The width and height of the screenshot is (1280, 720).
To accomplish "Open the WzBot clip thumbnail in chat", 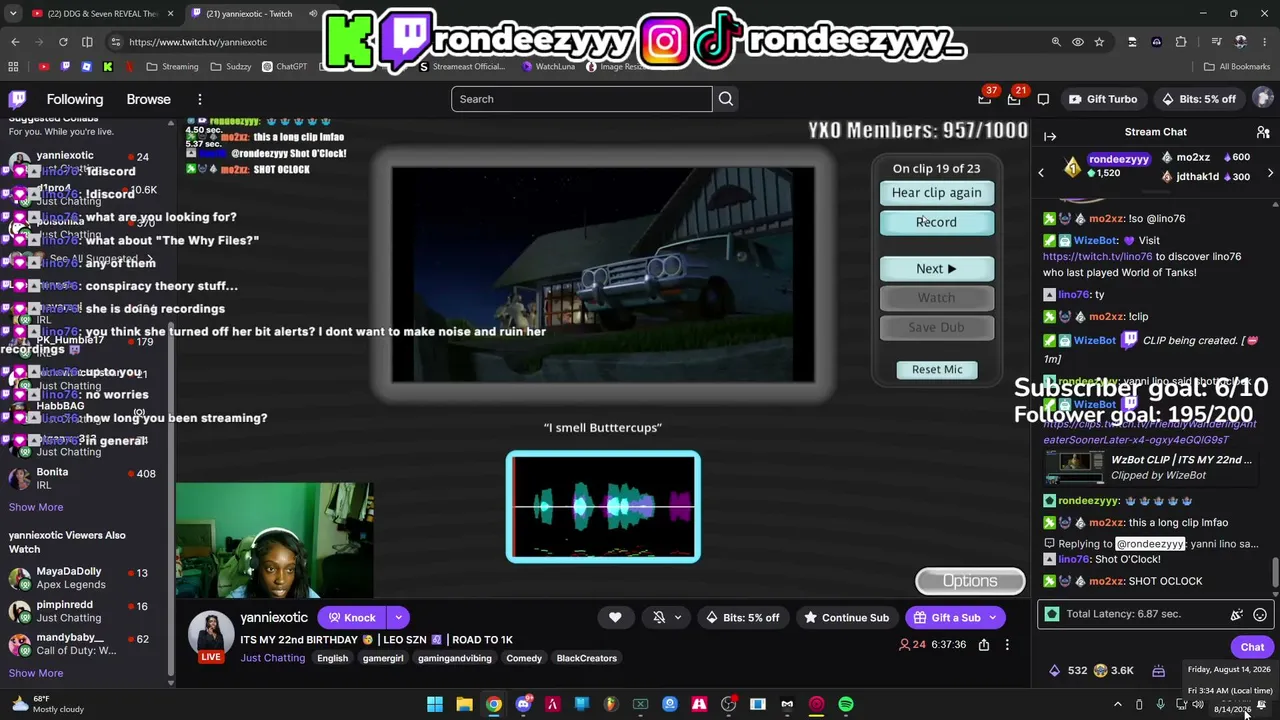I will coord(1074,467).
